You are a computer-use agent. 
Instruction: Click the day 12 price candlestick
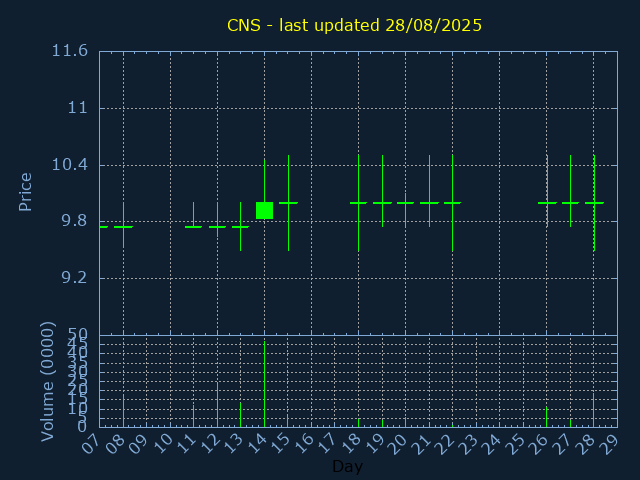coord(217,220)
